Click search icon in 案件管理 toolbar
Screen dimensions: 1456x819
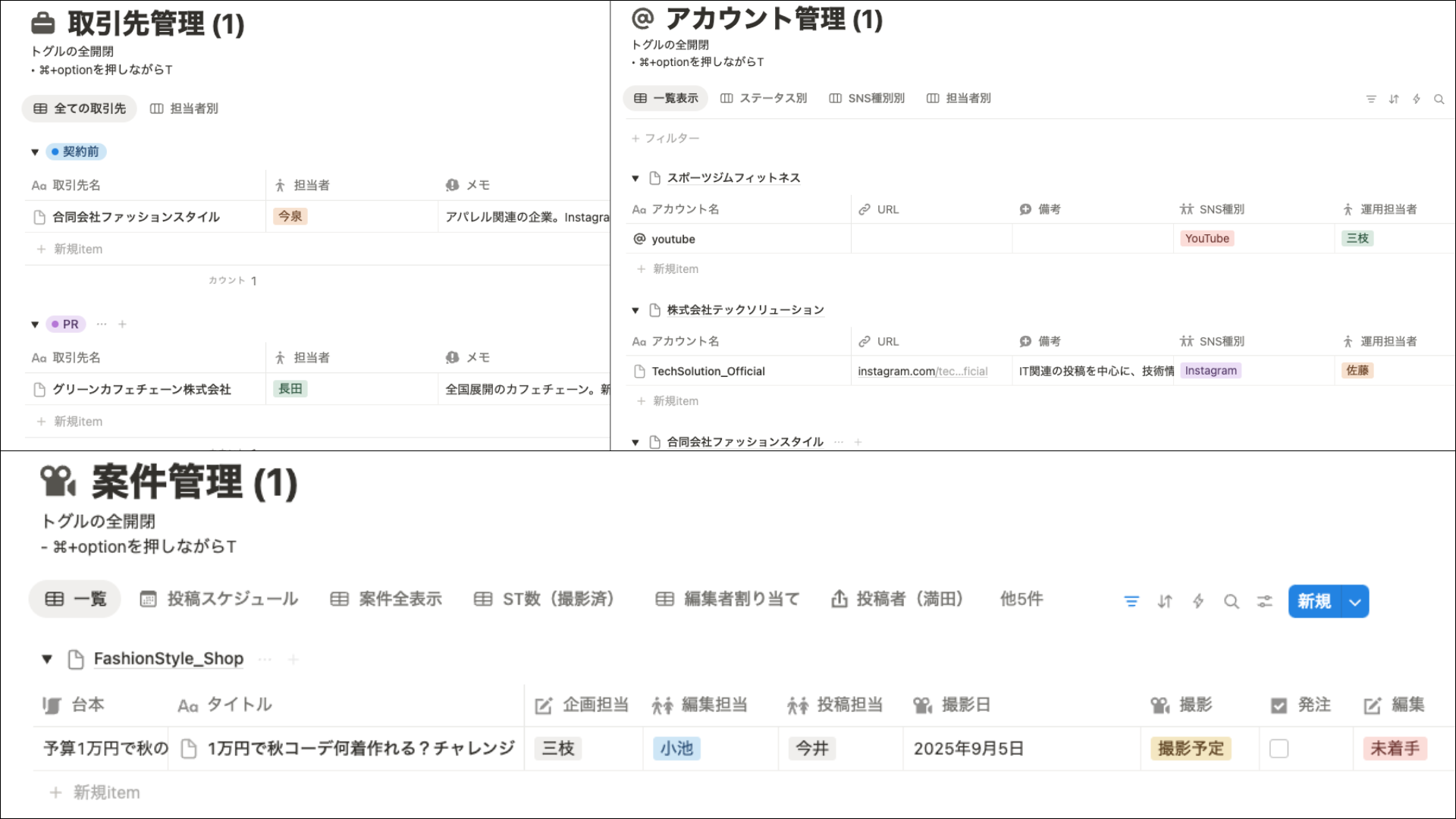[x=1232, y=601]
